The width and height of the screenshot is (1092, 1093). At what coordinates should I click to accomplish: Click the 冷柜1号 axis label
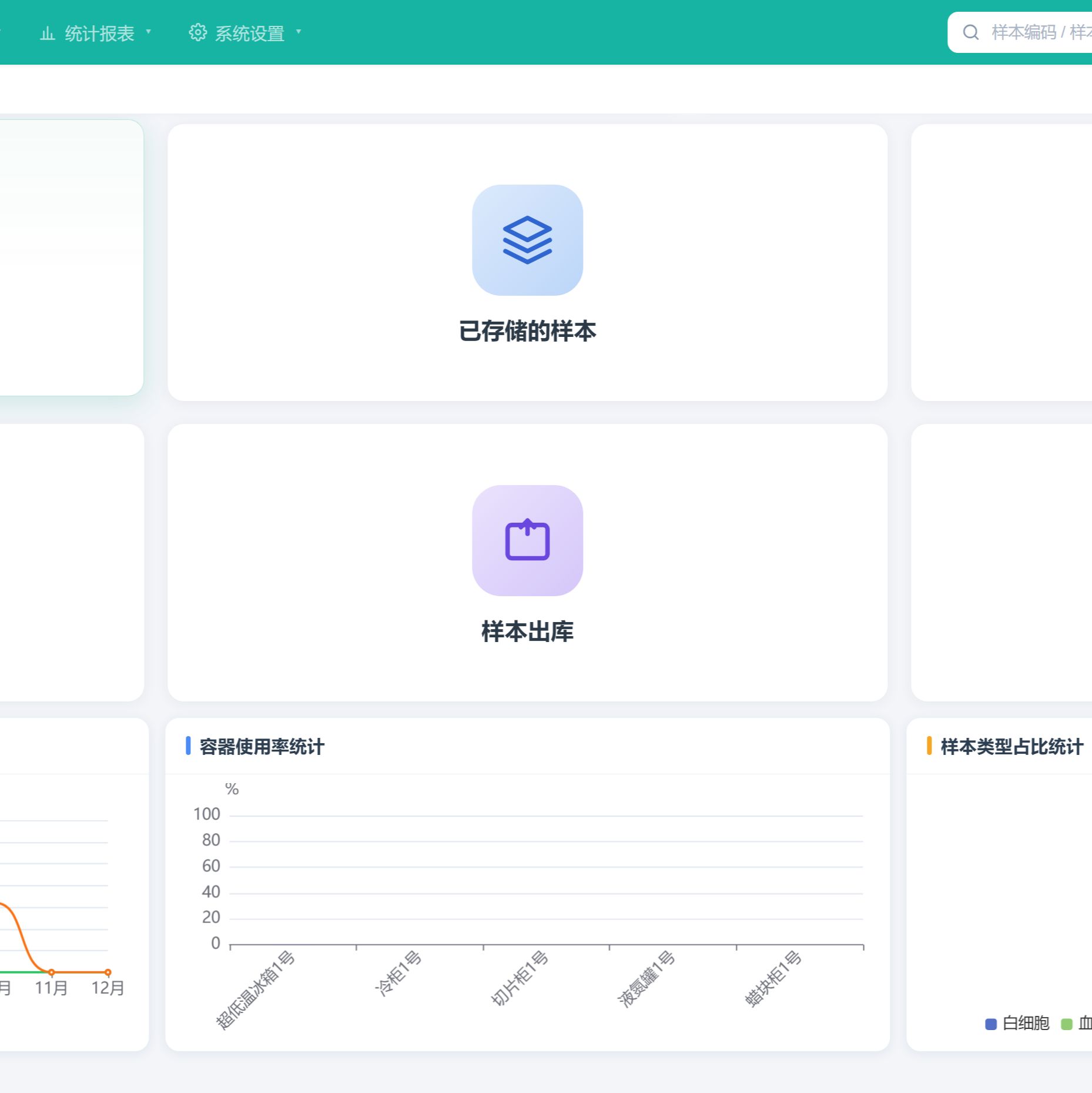pyautogui.click(x=398, y=974)
